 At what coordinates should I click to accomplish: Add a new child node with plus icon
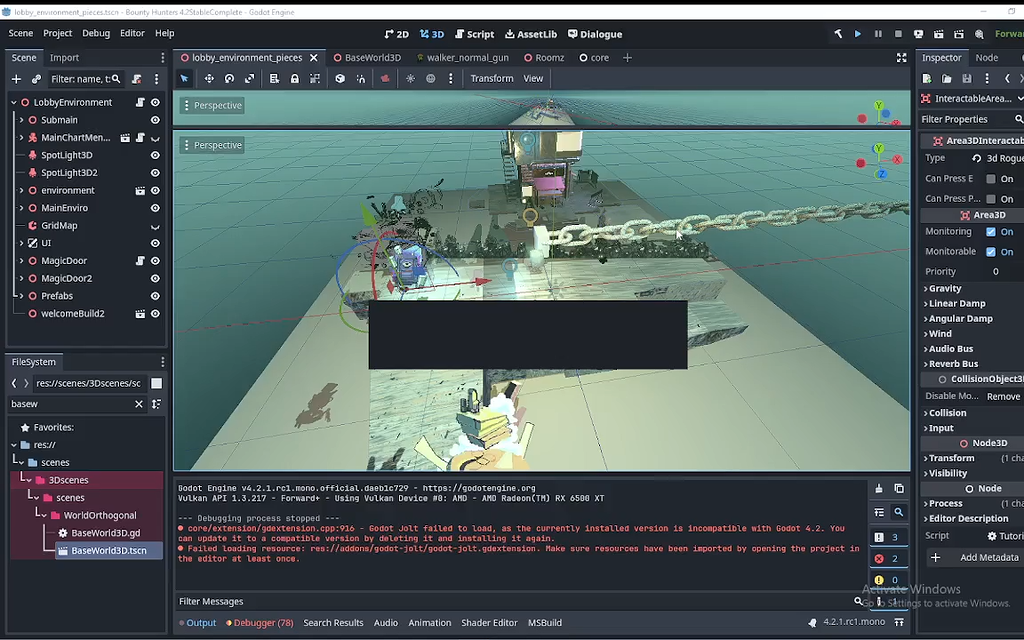16,79
